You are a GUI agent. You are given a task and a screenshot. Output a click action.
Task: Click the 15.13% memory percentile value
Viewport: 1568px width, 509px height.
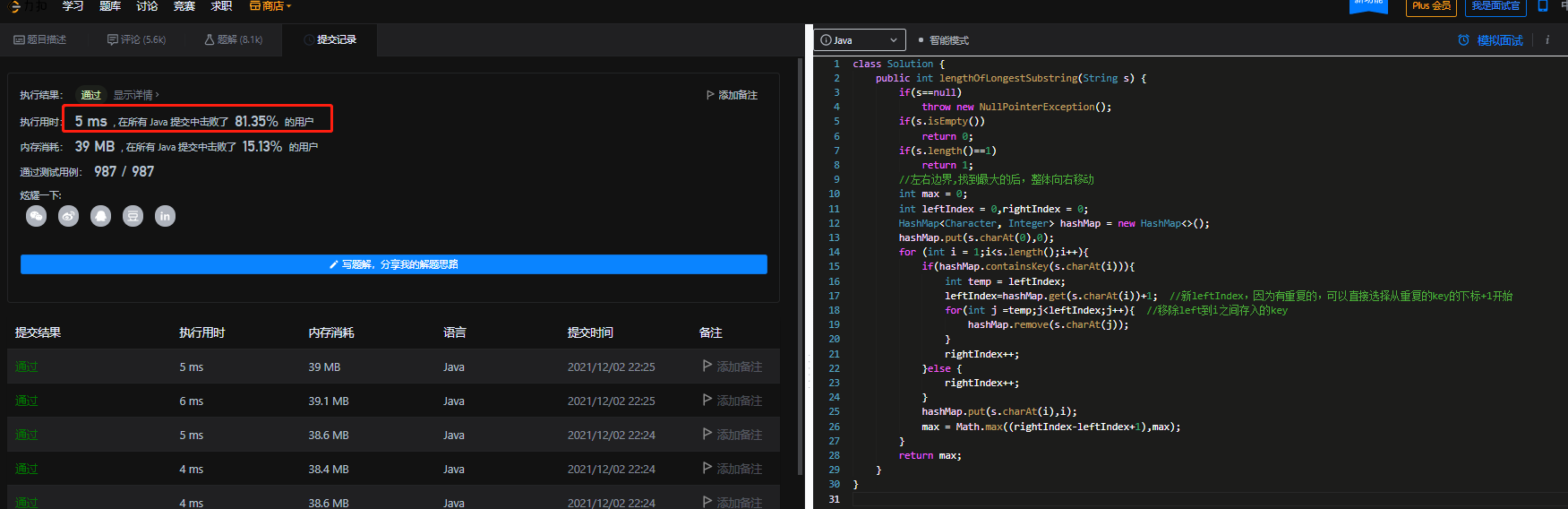click(x=262, y=146)
